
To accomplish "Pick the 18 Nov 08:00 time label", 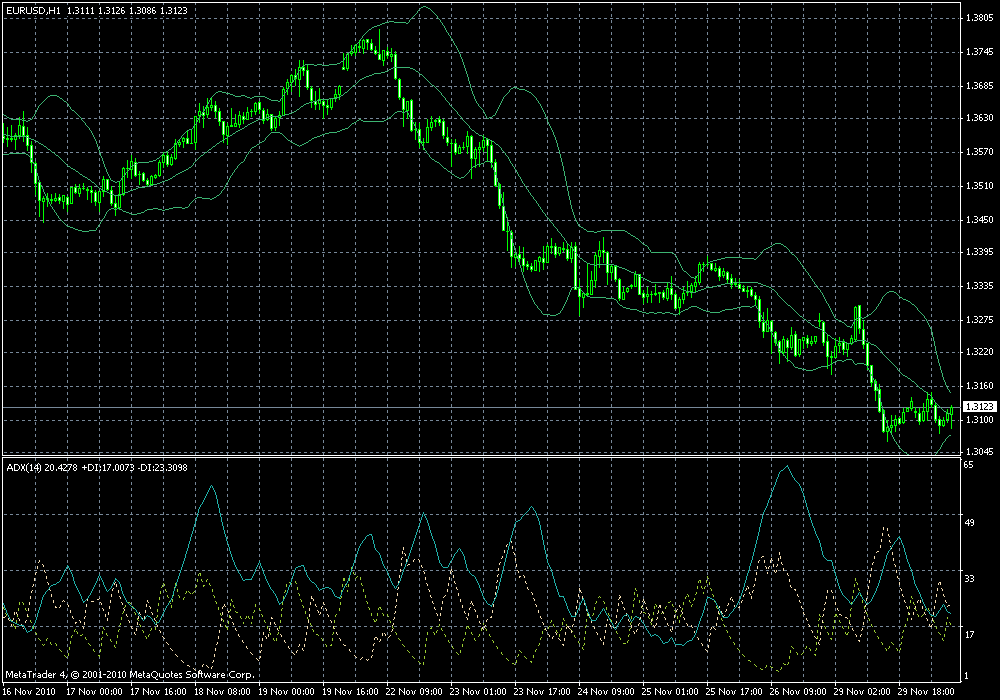I will click(x=222, y=692).
